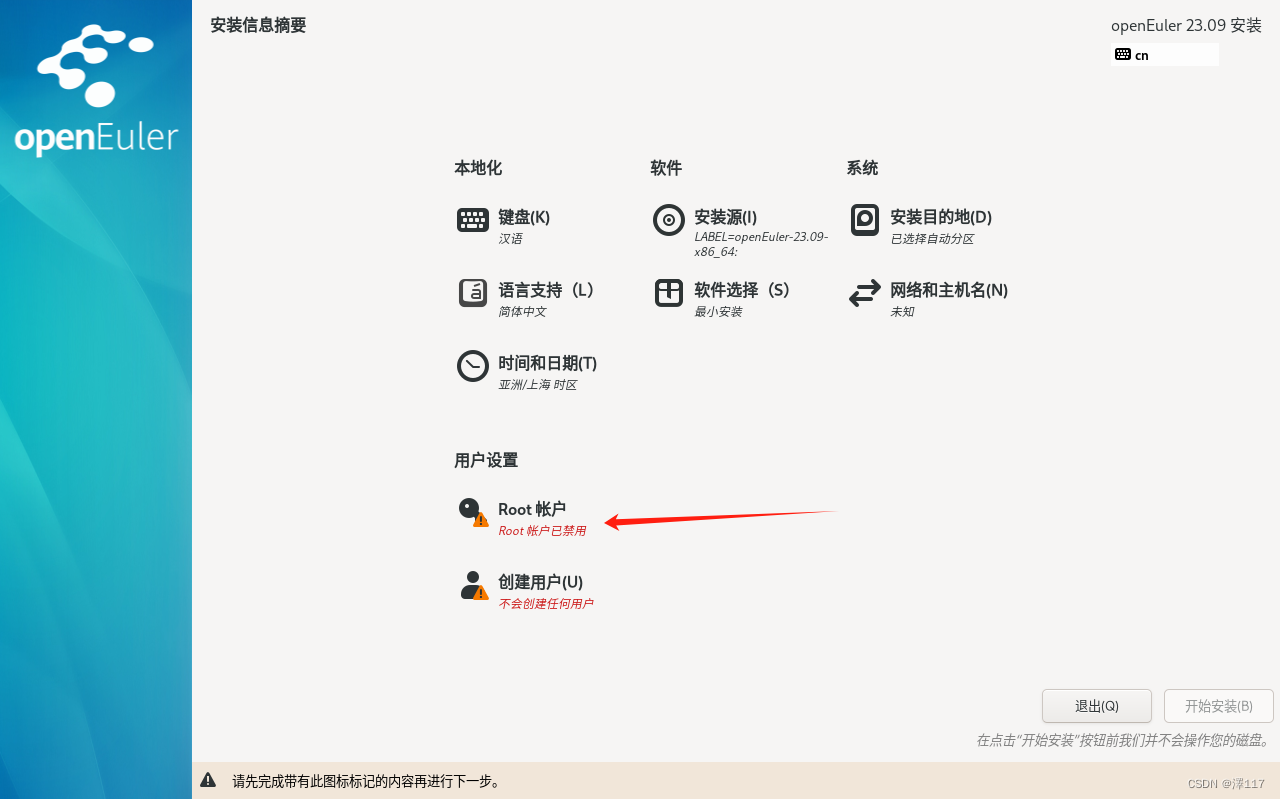Select the warning icon under 创建用户

coord(481,594)
